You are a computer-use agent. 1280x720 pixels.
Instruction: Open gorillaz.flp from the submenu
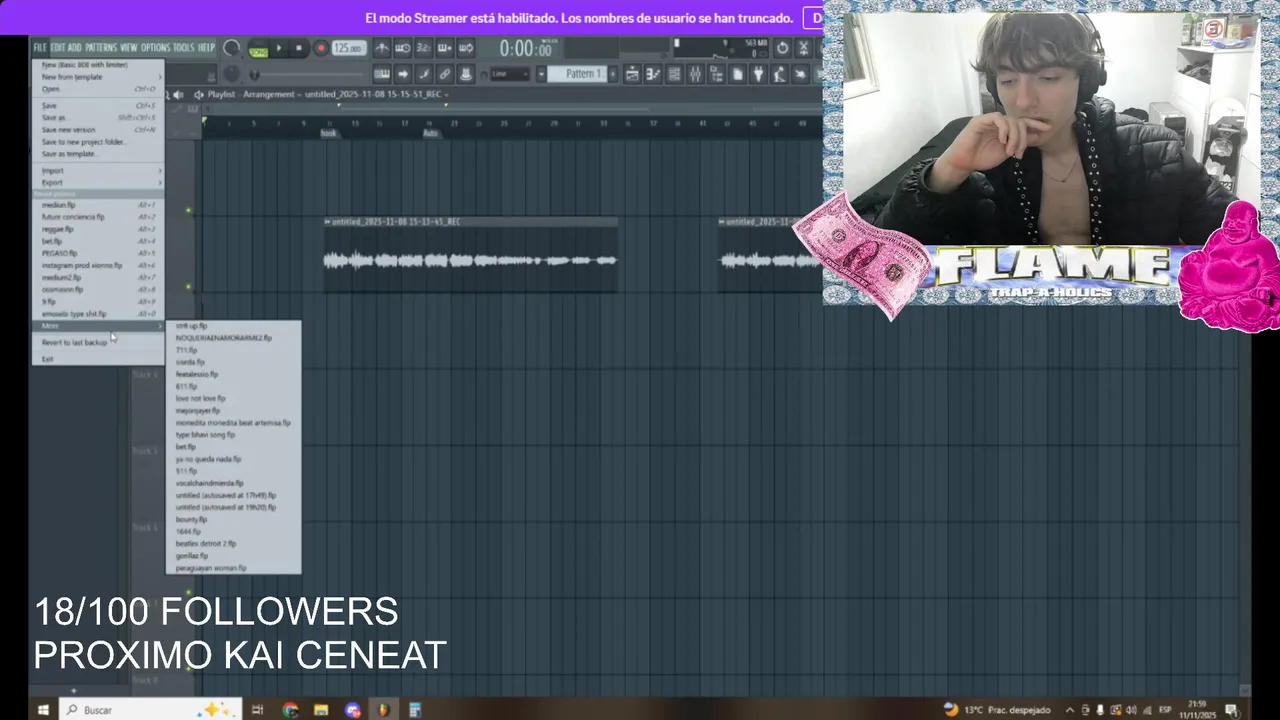[234, 556]
